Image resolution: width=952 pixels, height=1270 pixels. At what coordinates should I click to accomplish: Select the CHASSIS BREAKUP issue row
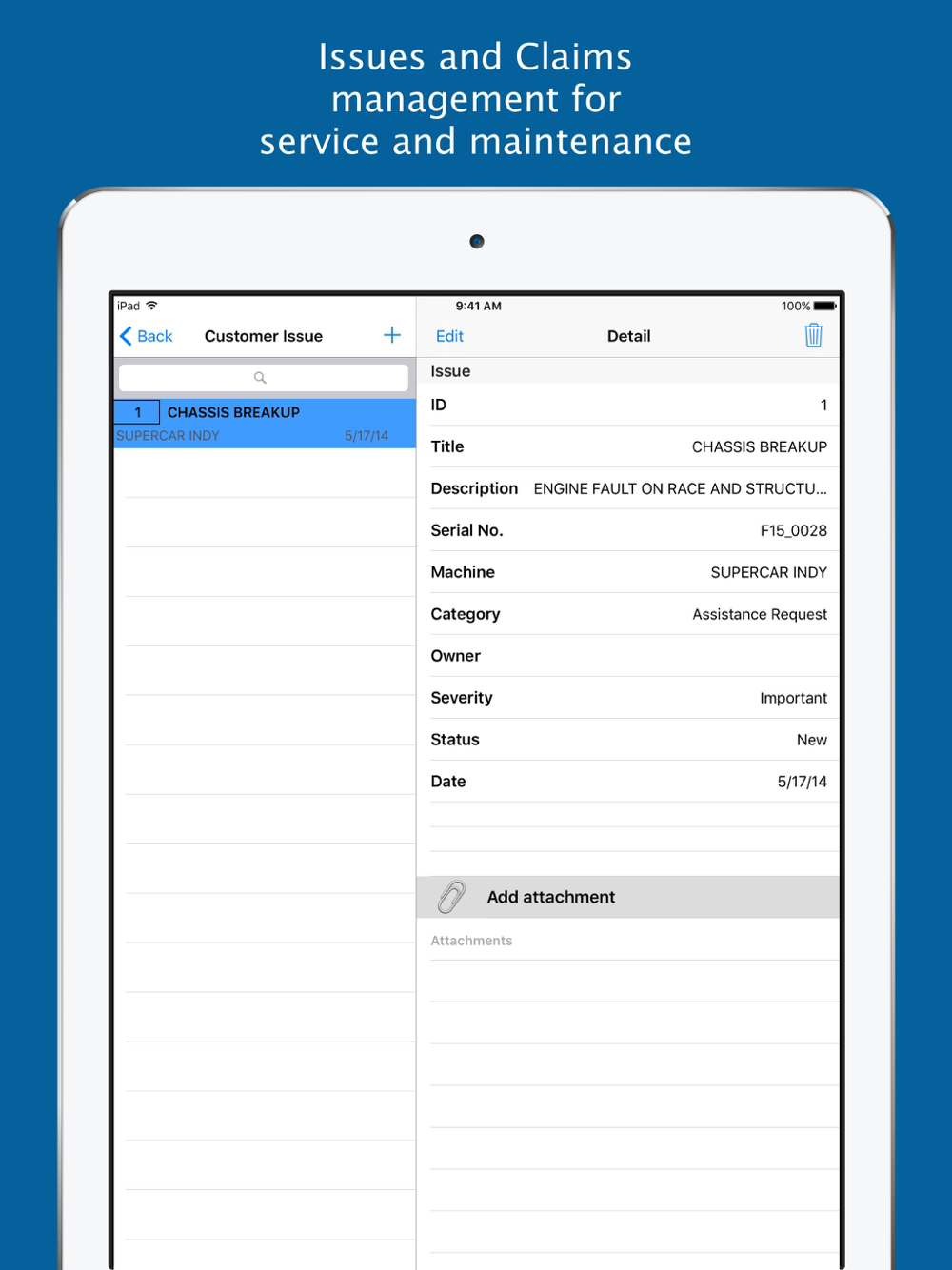[x=265, y=424]
